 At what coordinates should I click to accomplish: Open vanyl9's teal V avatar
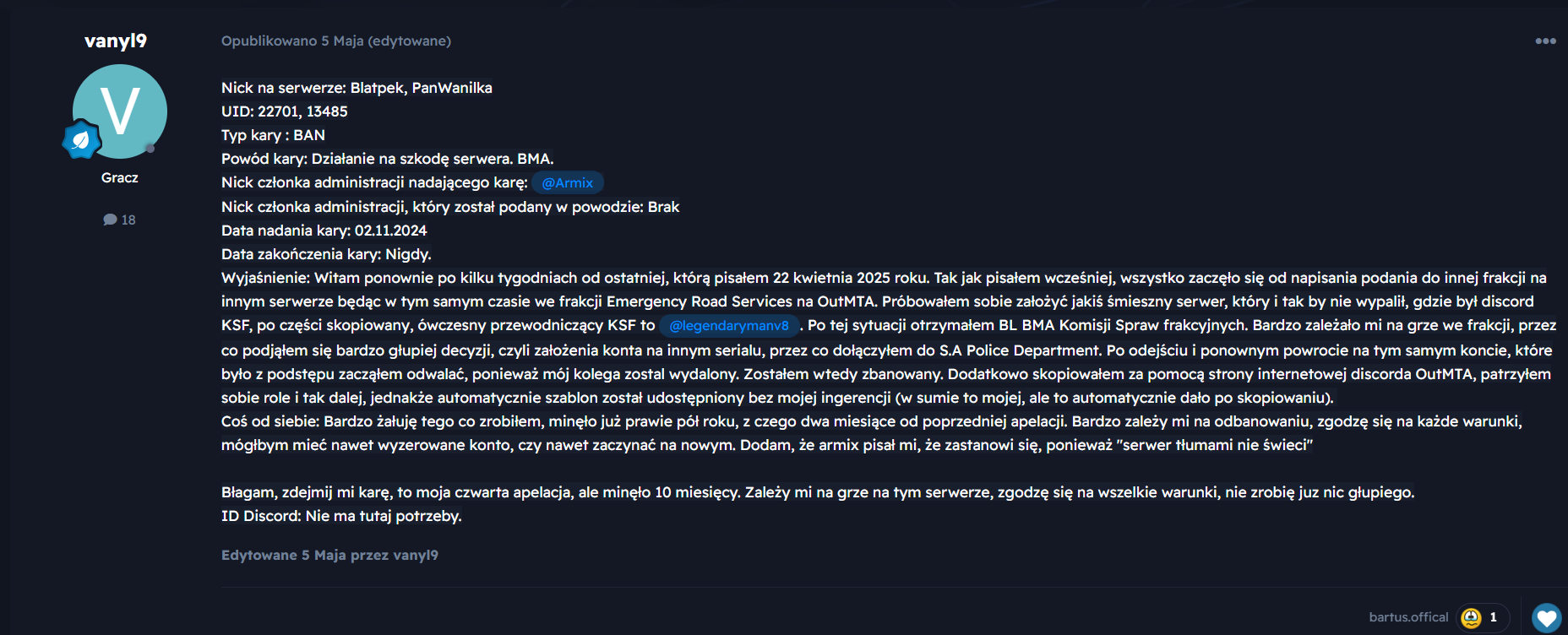[120, 111]
